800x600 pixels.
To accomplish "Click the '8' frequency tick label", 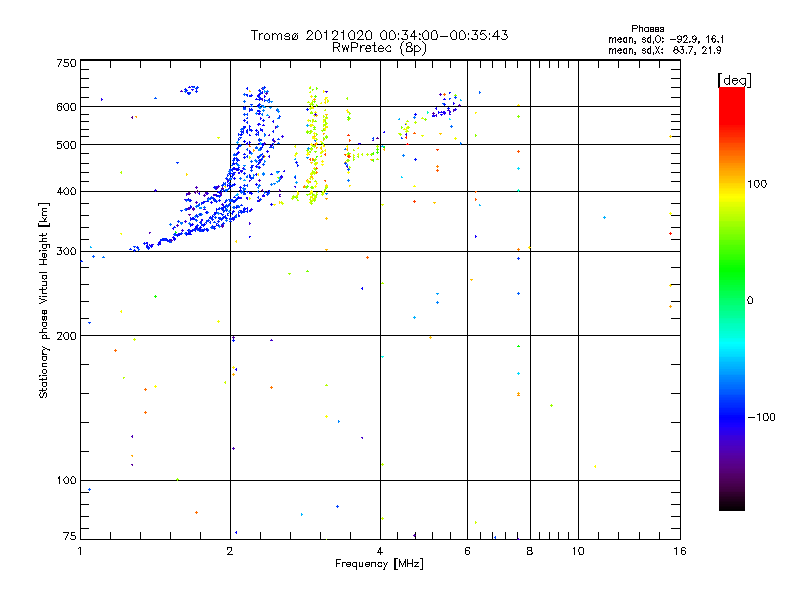I will point(530,551).
